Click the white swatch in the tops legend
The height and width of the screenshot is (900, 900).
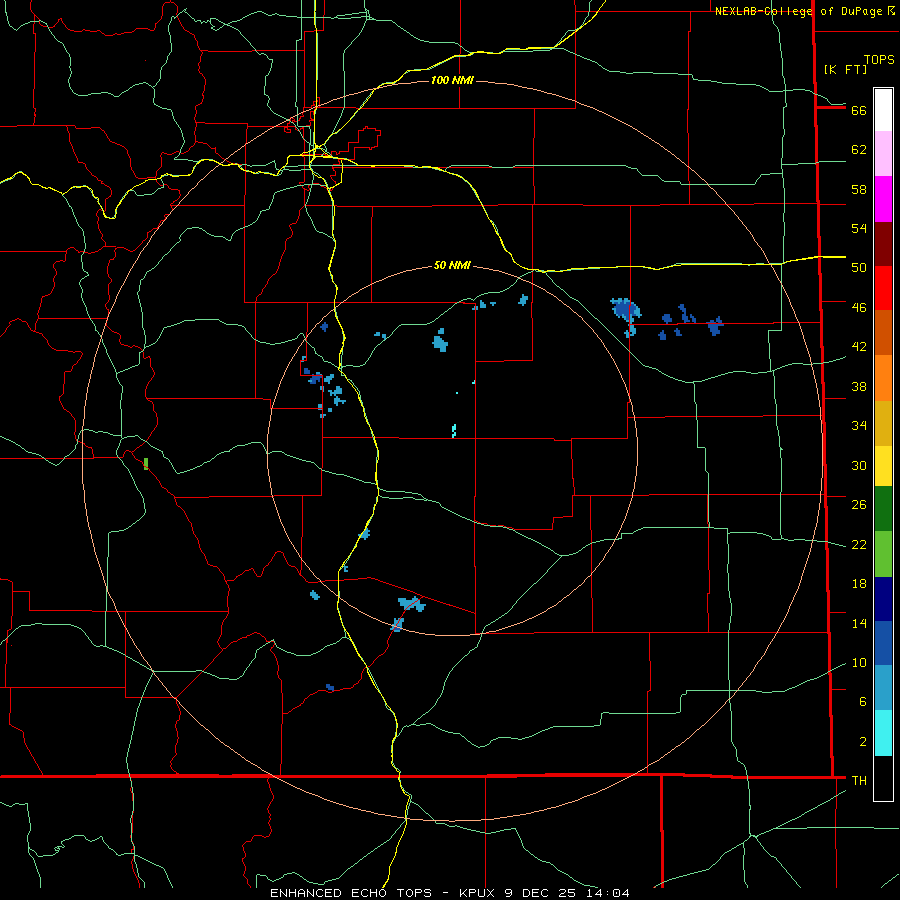883,110
